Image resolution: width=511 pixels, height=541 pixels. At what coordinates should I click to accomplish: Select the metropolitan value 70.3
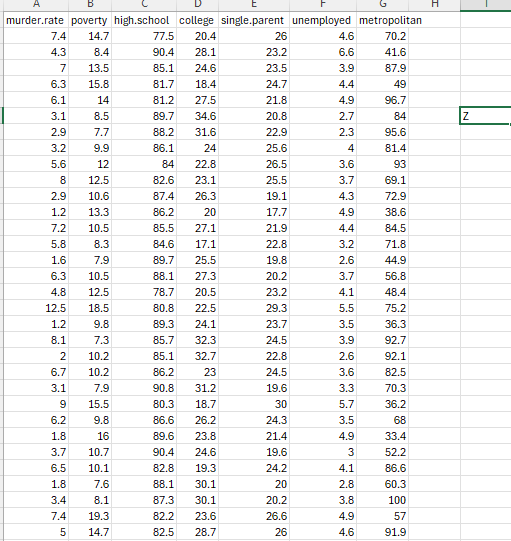coord(383,388)
